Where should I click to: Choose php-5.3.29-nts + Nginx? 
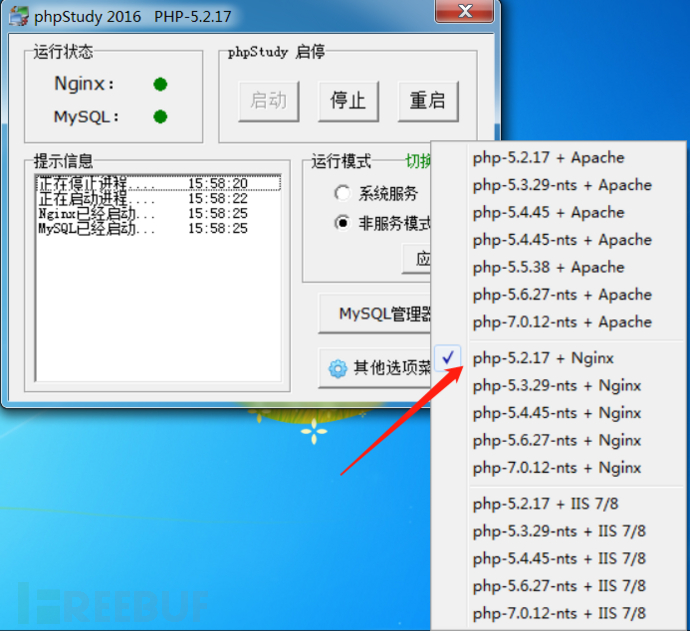point(558,385)
